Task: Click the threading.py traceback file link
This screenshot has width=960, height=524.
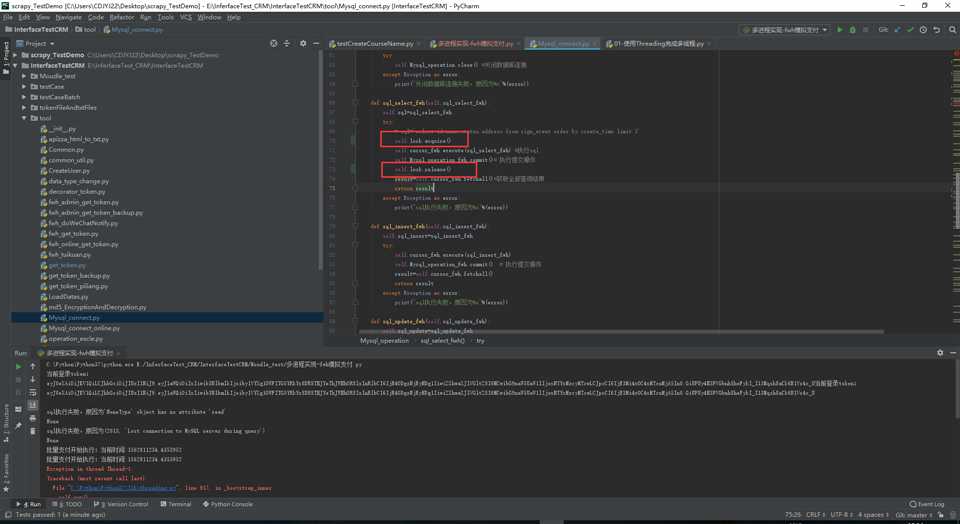Action: pos(122,488)
